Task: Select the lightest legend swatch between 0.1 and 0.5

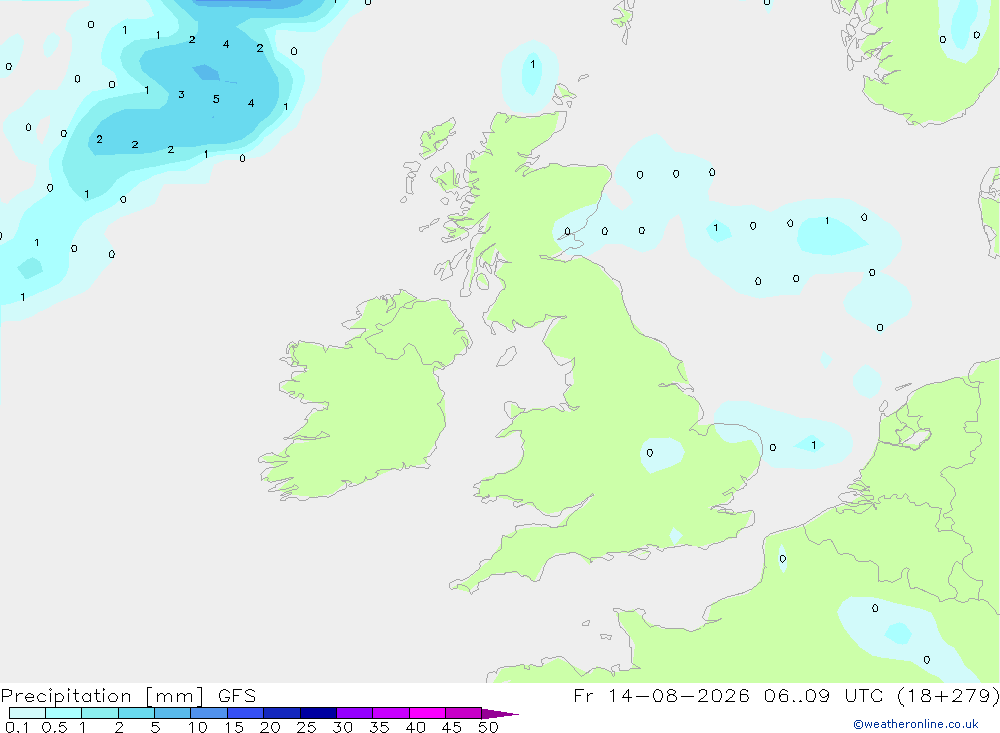Action: pyautogui.click(x=27, y=713)
